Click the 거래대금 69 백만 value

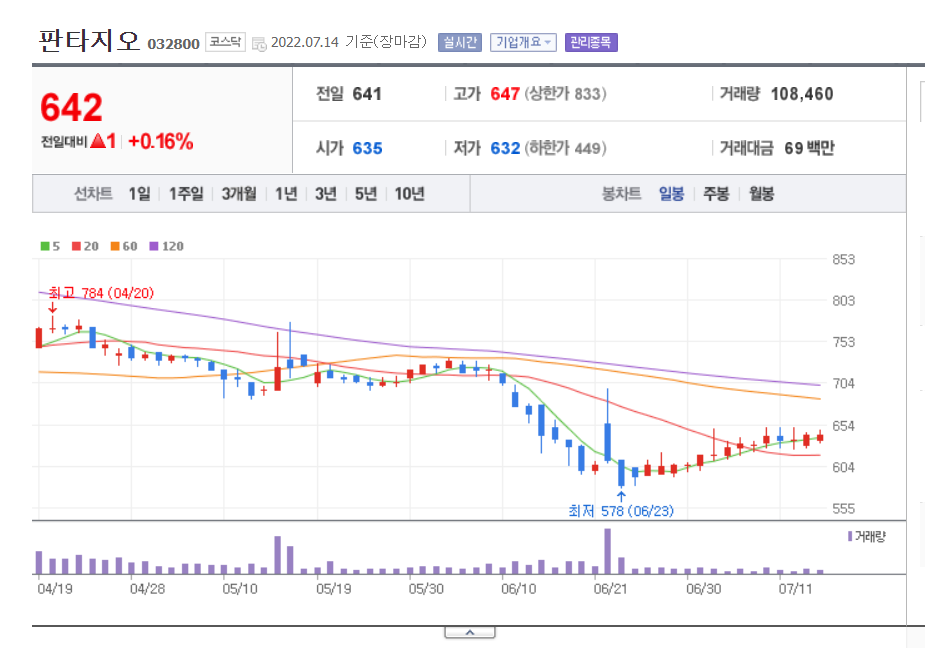tap(809, 148)
